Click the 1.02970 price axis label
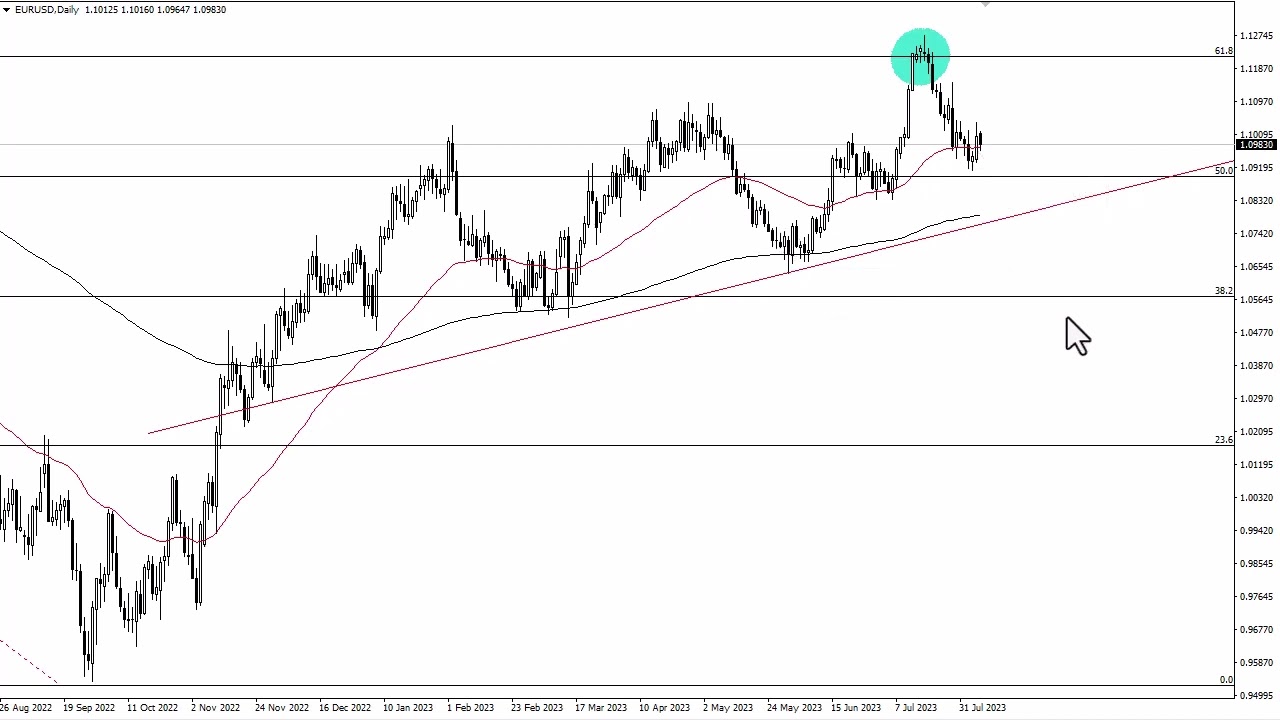The height and width of the screenshot is (720, 1280). [x=1257, y=399]
